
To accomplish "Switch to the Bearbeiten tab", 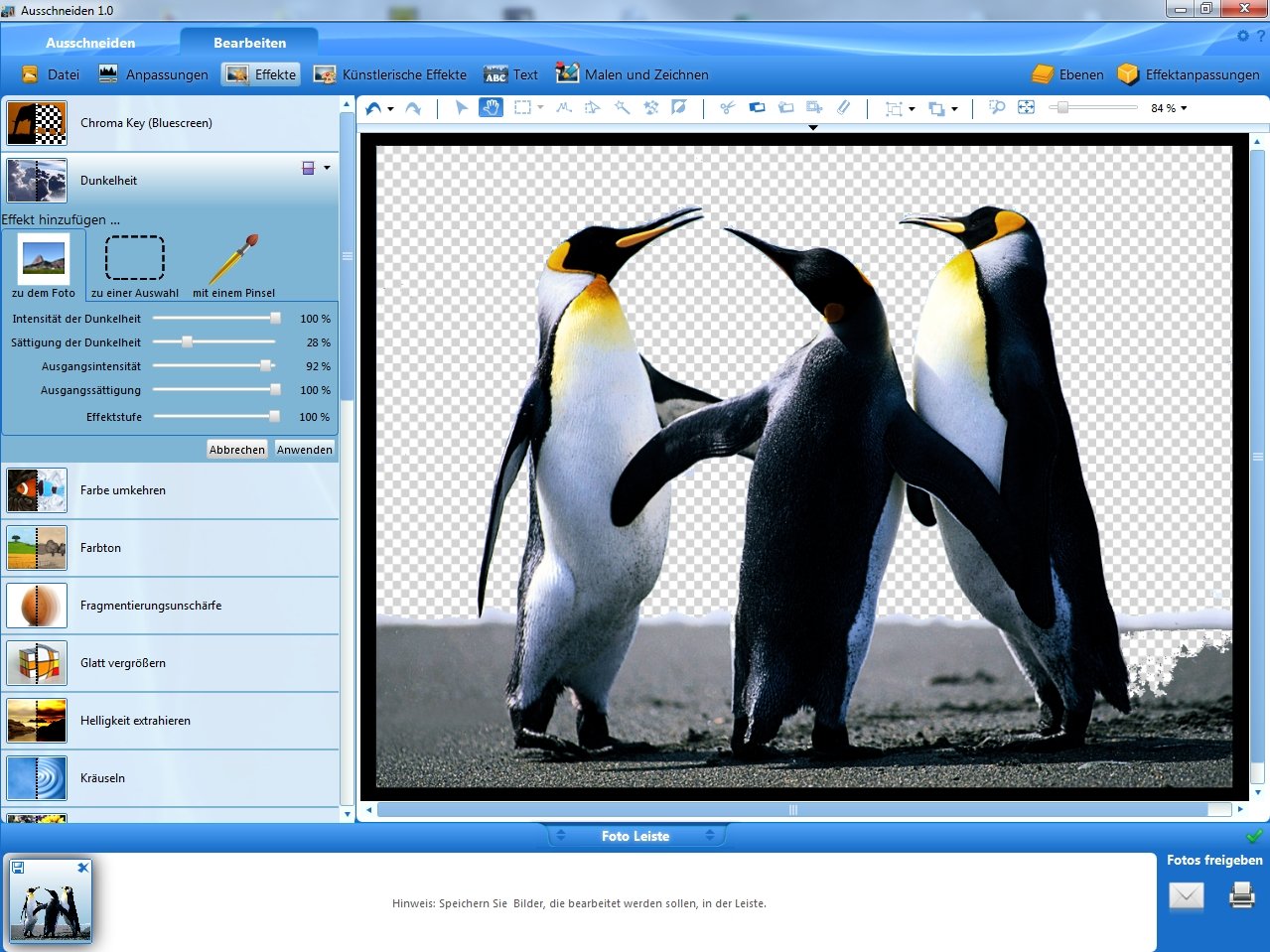I will (249, 43).
